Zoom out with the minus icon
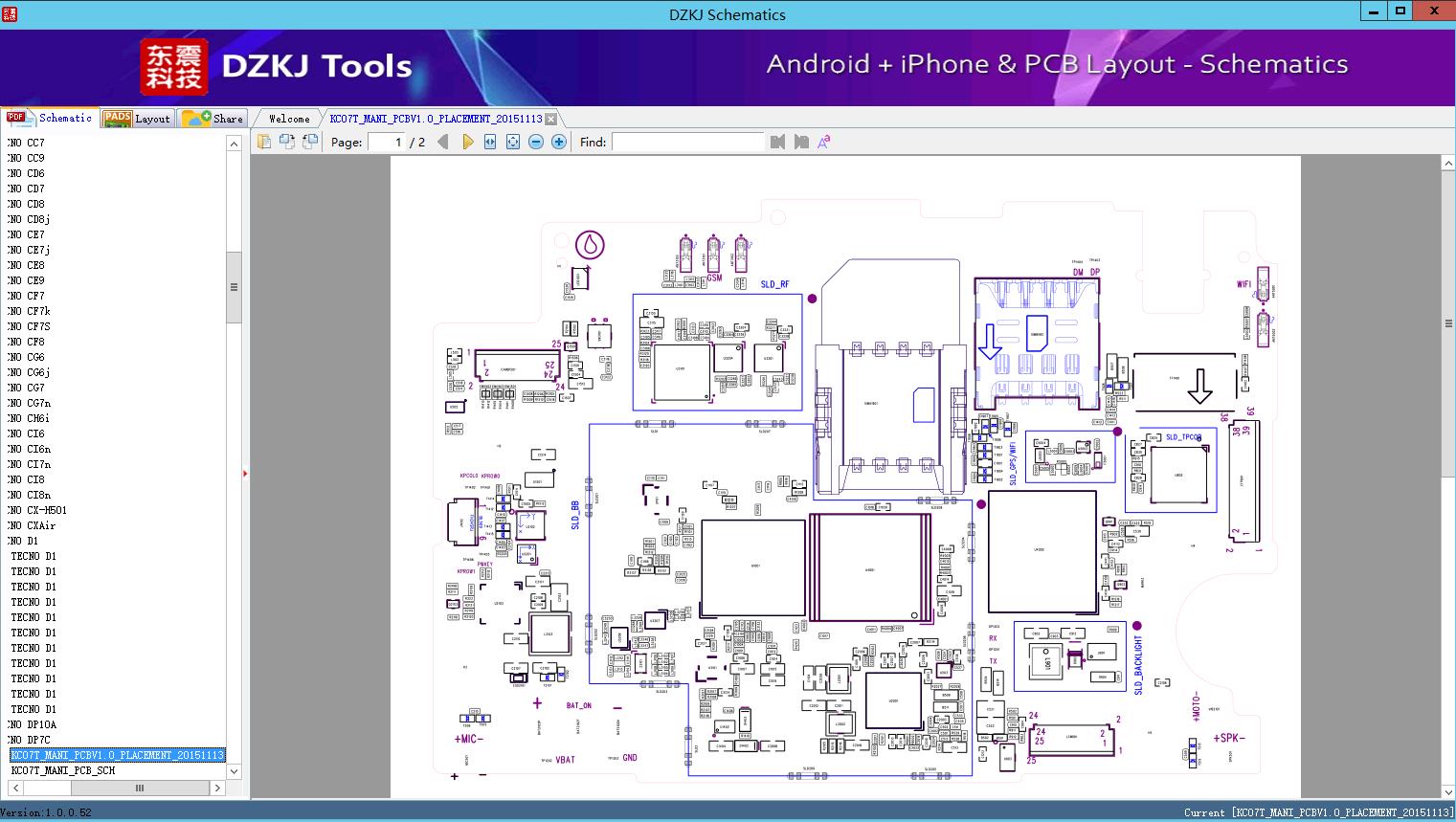This screenshot has width=1456, height=822. pyautogui.click(x=536, y=142)
